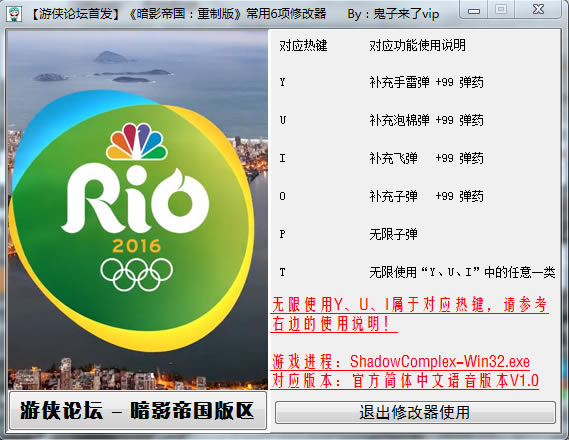This screenshot has height=440, width=569.
Task: Click 对应版本 V1.0 red text
Action: click(x=405, y=381)
